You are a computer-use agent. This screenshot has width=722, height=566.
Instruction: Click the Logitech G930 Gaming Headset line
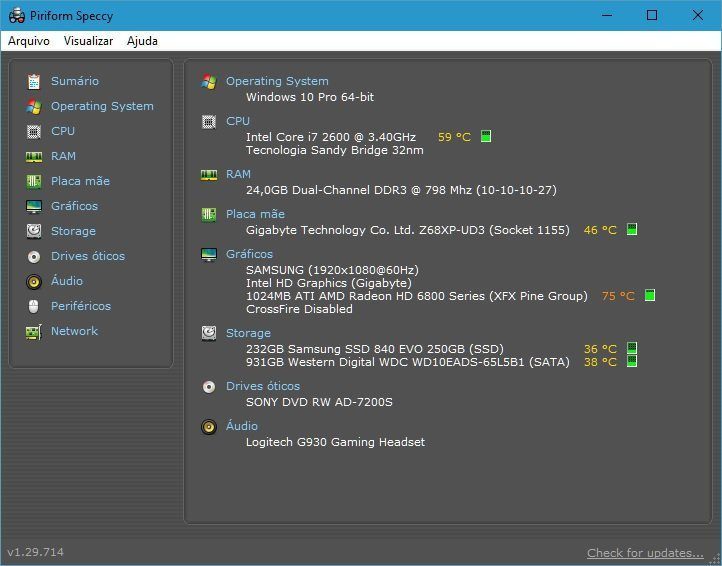click(335, 442)
